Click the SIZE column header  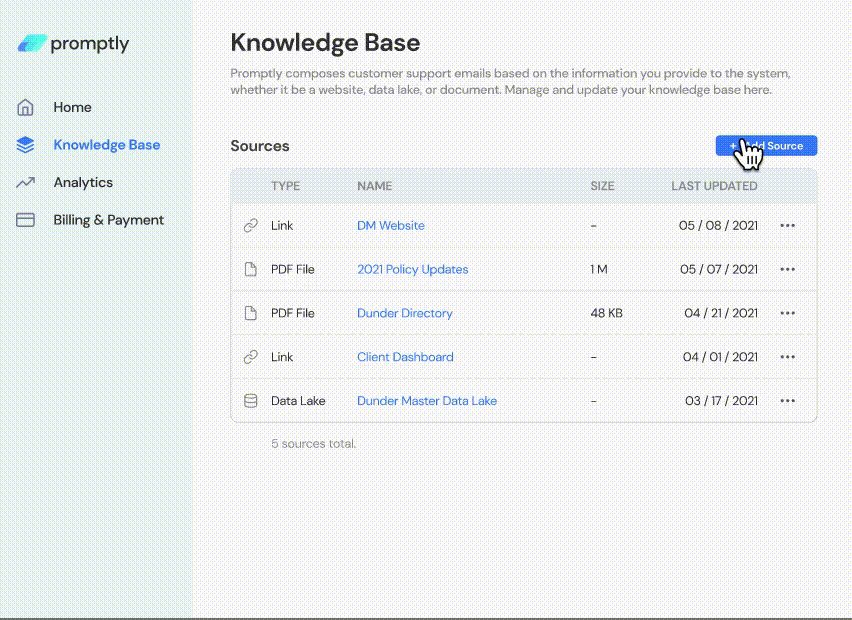click(x=603, y=186)
